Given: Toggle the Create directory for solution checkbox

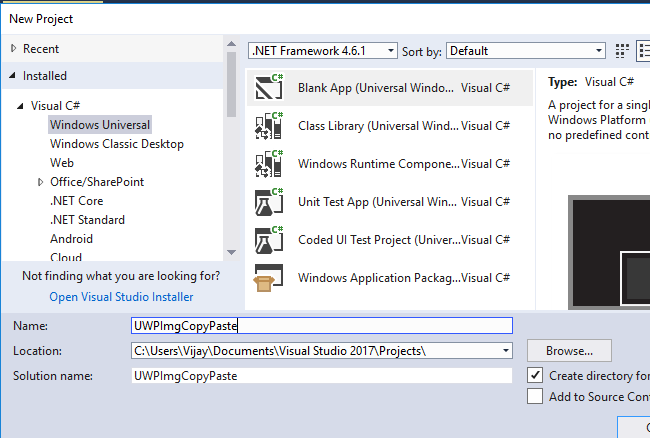Looking at the screenshot, I should point(535,376).
